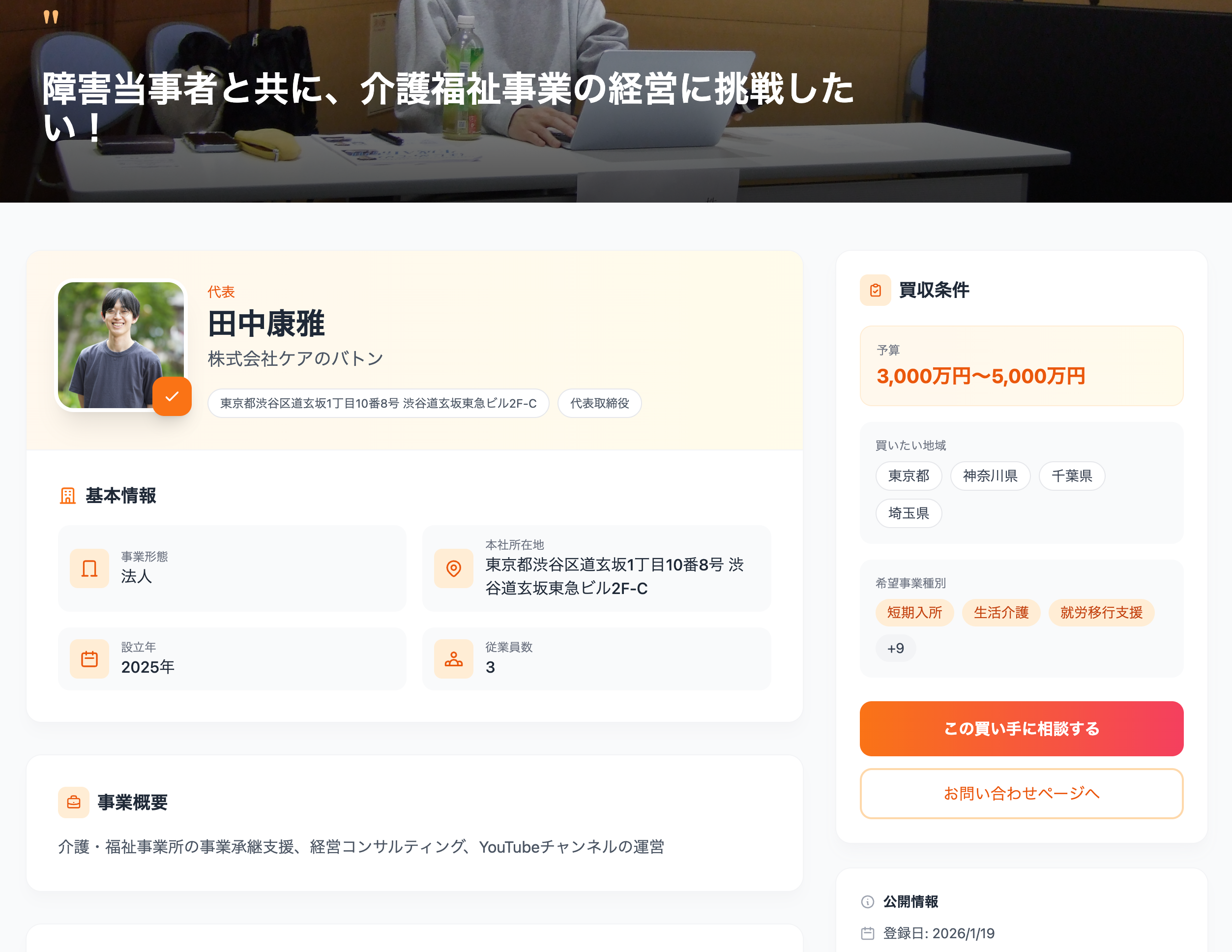Screen dimensions: 1232x952
Task: Open the profile photo of 田中康雅
Action: click(x=121, y=345)
